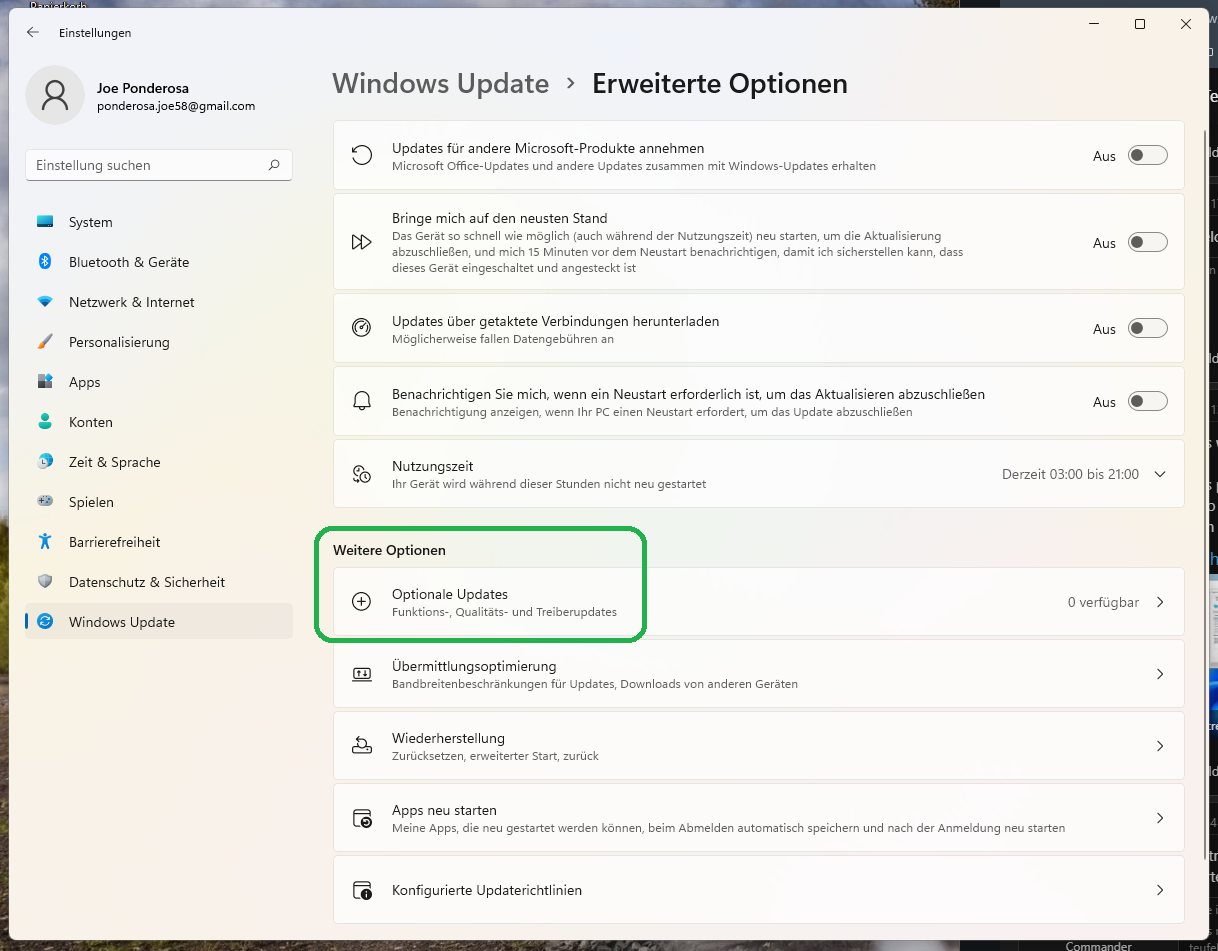Image resolution: width=1218 pixels, height=951 pixels.
Task: Click the Spielen gamepad icon
Action: 45,502
